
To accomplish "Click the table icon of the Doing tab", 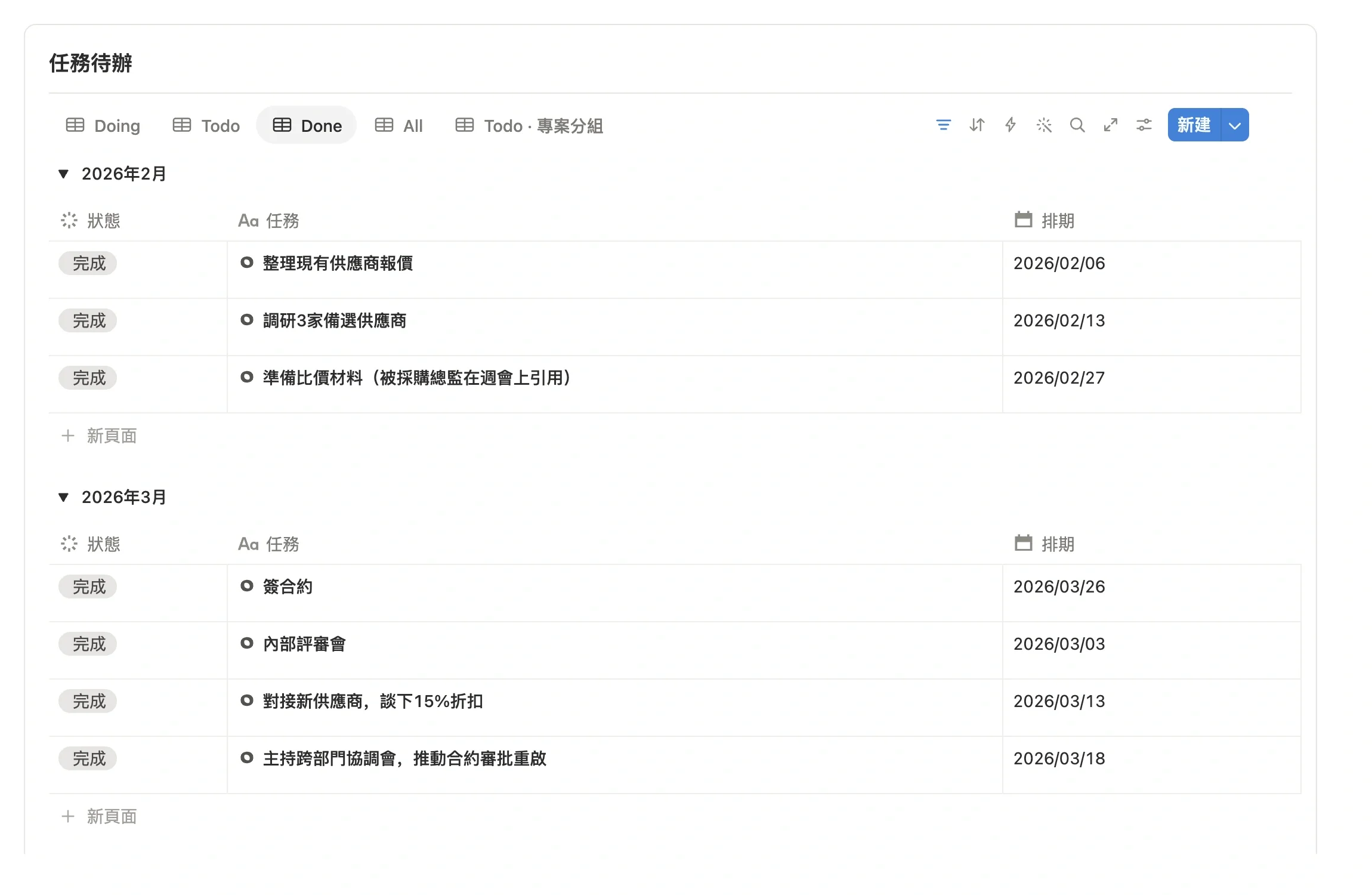I will coord(75,125).
